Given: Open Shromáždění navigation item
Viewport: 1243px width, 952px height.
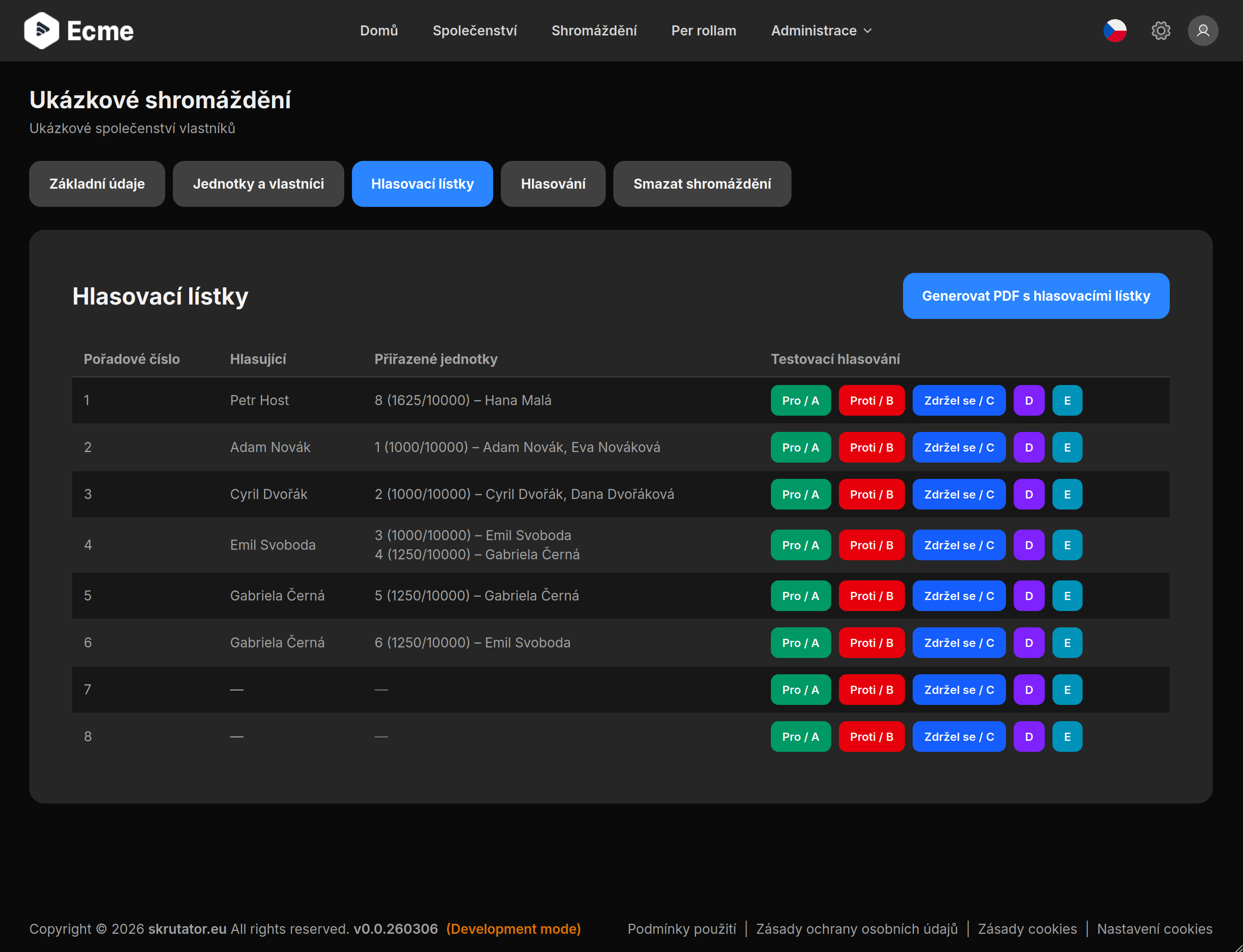Looking at the screenshot, I should [x=594, y=31].
